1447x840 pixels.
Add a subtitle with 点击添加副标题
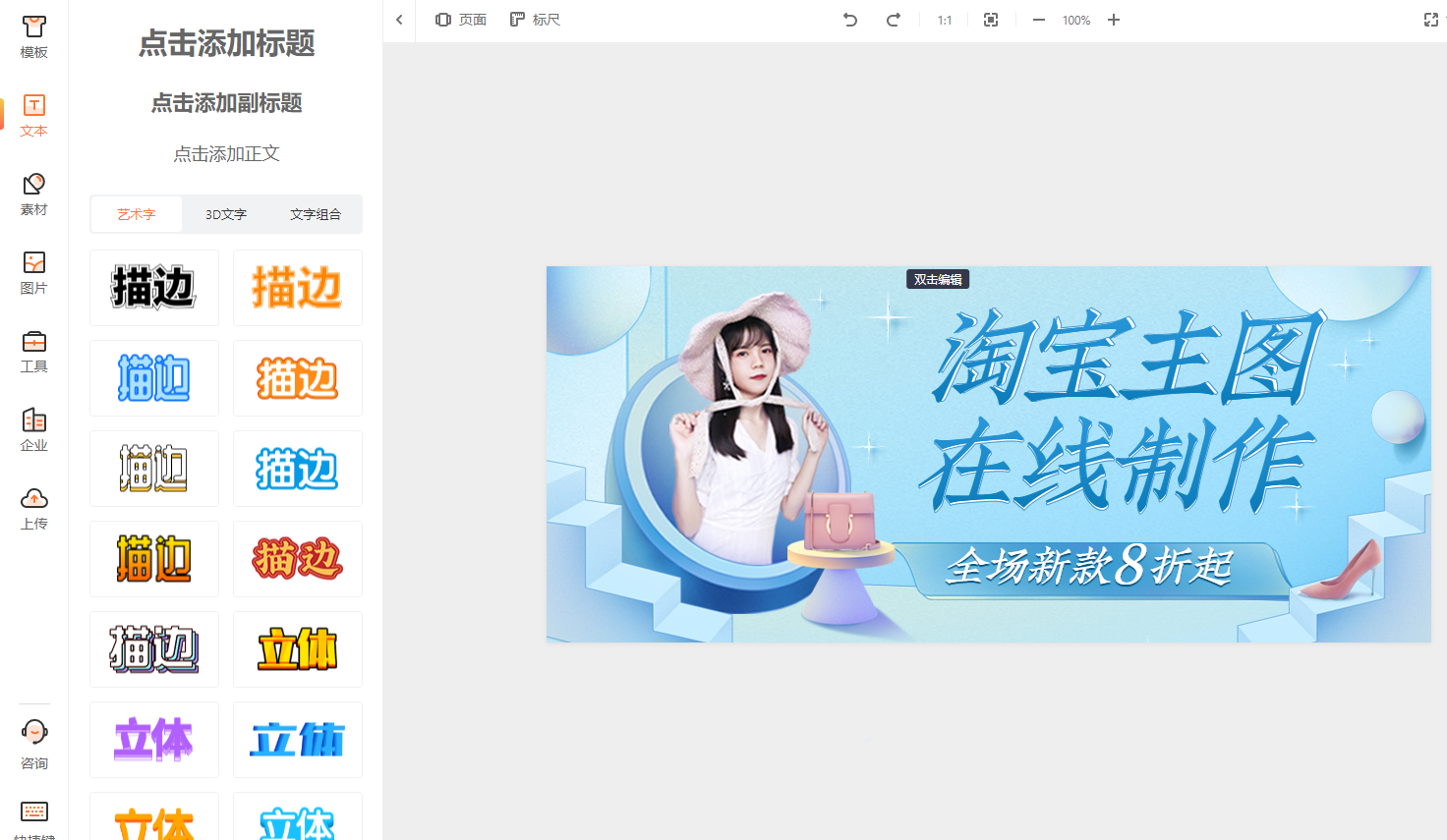(226, 103)
